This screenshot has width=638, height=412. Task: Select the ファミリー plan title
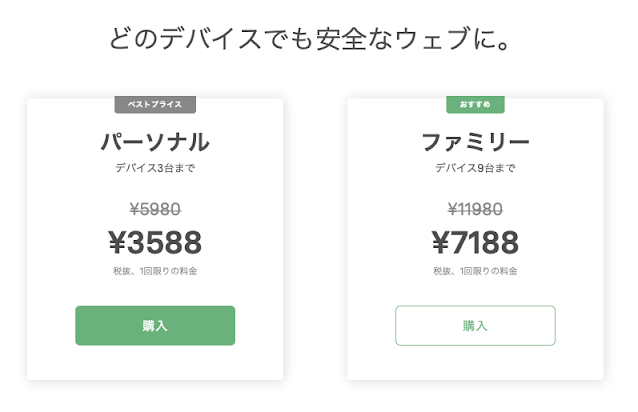[x=475, y=141]
